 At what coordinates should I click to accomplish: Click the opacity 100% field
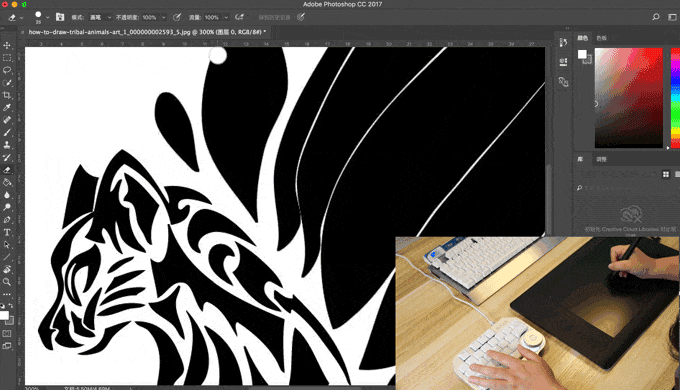click(x=150, y=17)
